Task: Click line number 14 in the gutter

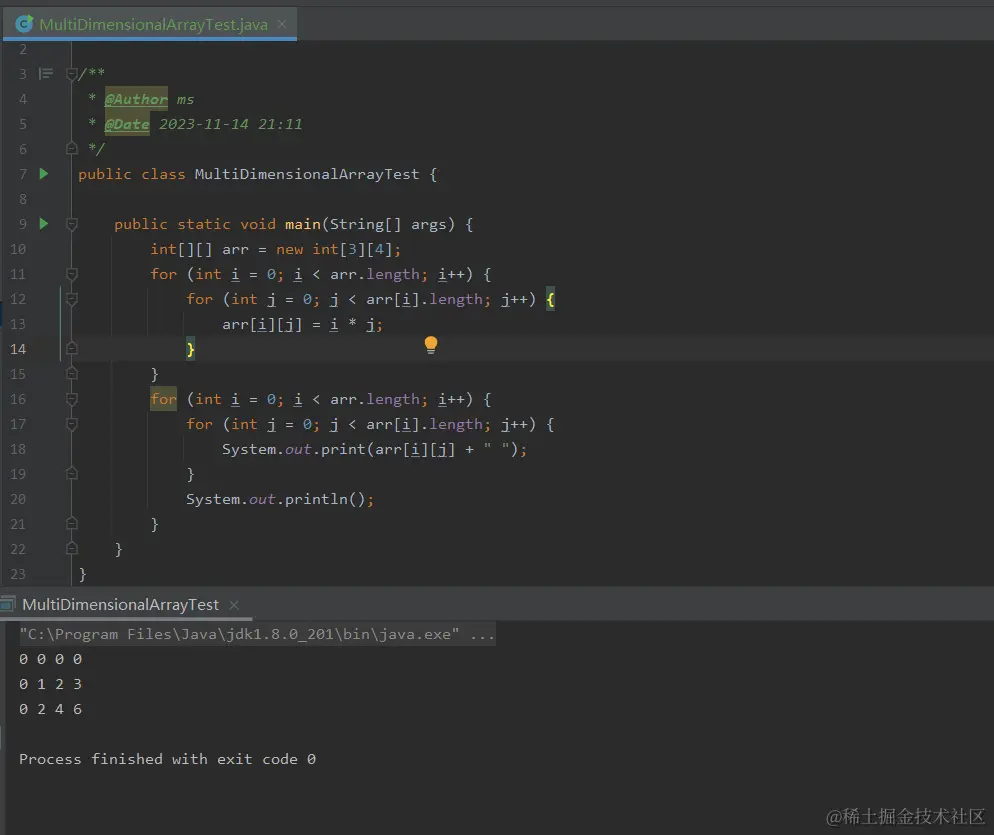Action: [x=18, y=349]
